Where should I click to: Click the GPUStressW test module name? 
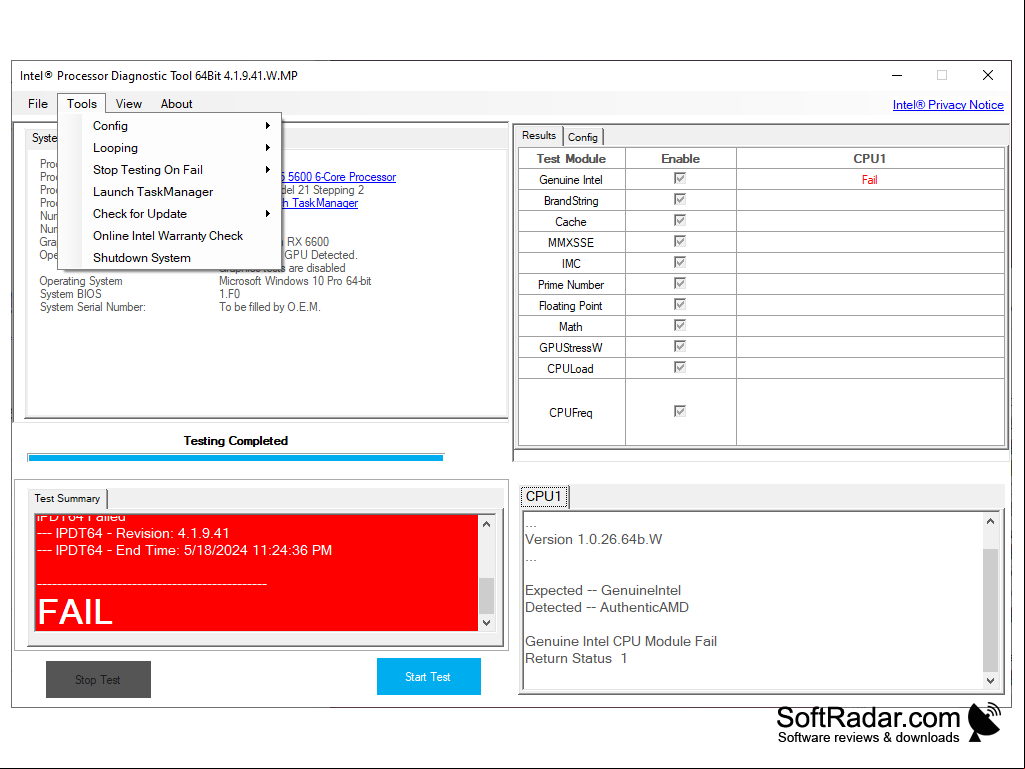[x=571, y=348]
